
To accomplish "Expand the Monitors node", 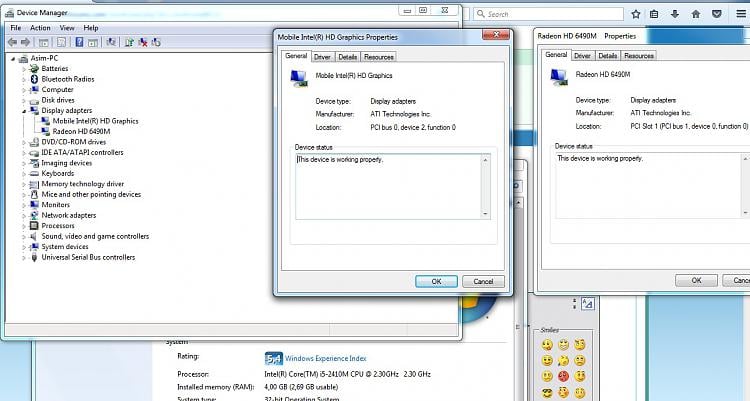I will click(24, 205).
